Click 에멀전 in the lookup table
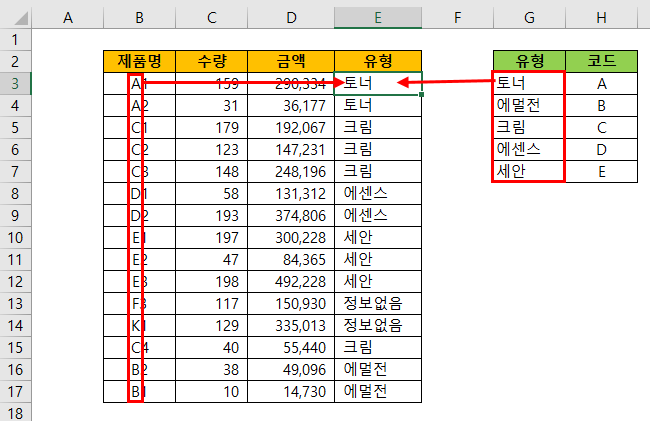The height and width of the screenshot is (421, 650). 529,106
